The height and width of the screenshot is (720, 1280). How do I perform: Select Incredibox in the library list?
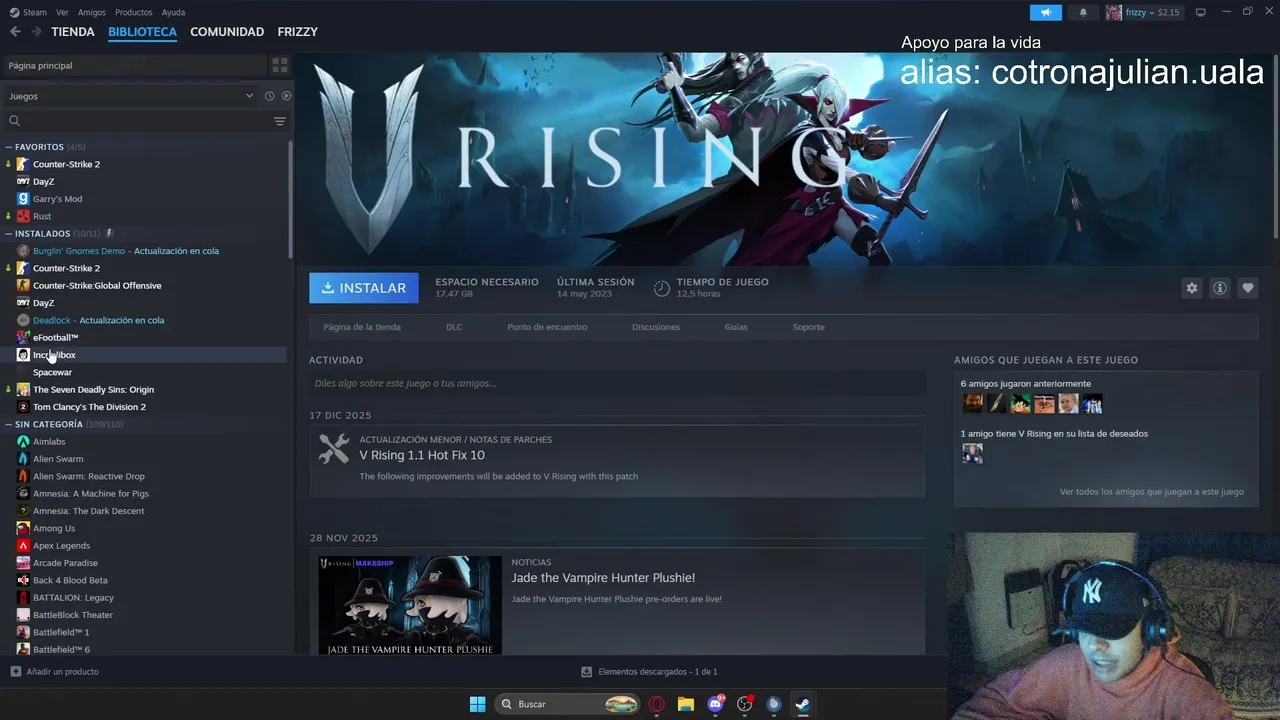point(145,355)
